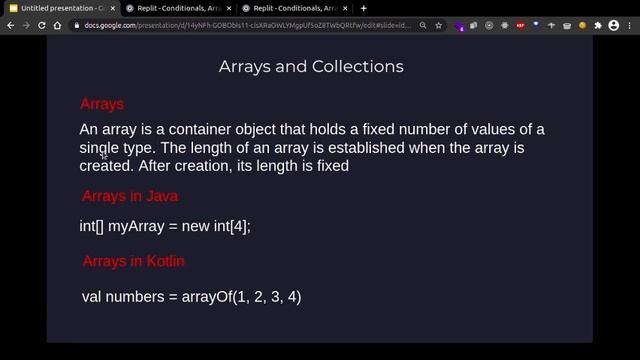640x360 pixels.
Task: Open a new browser tab with plus
Action: (363, 8)
